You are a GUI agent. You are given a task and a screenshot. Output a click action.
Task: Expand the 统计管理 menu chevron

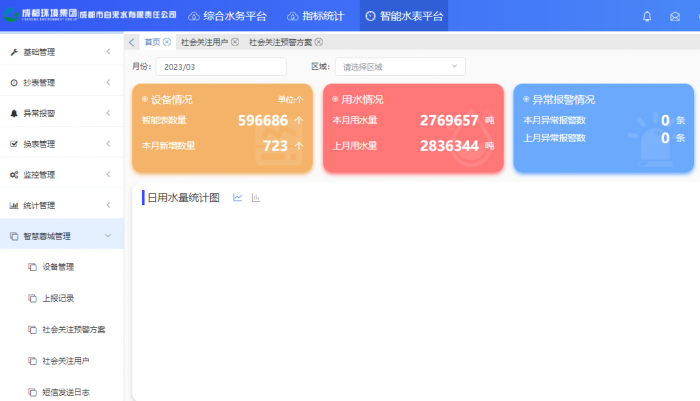pyautogui.click(x=108, y=205)
